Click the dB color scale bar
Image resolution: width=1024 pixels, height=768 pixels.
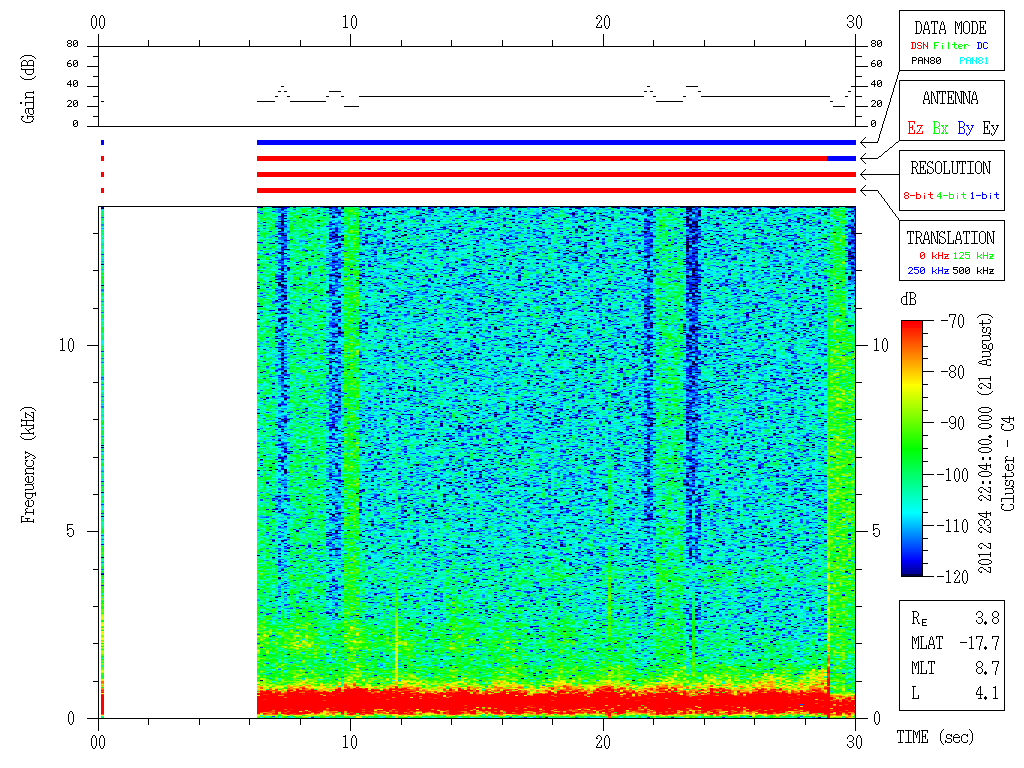coord(912,448)
